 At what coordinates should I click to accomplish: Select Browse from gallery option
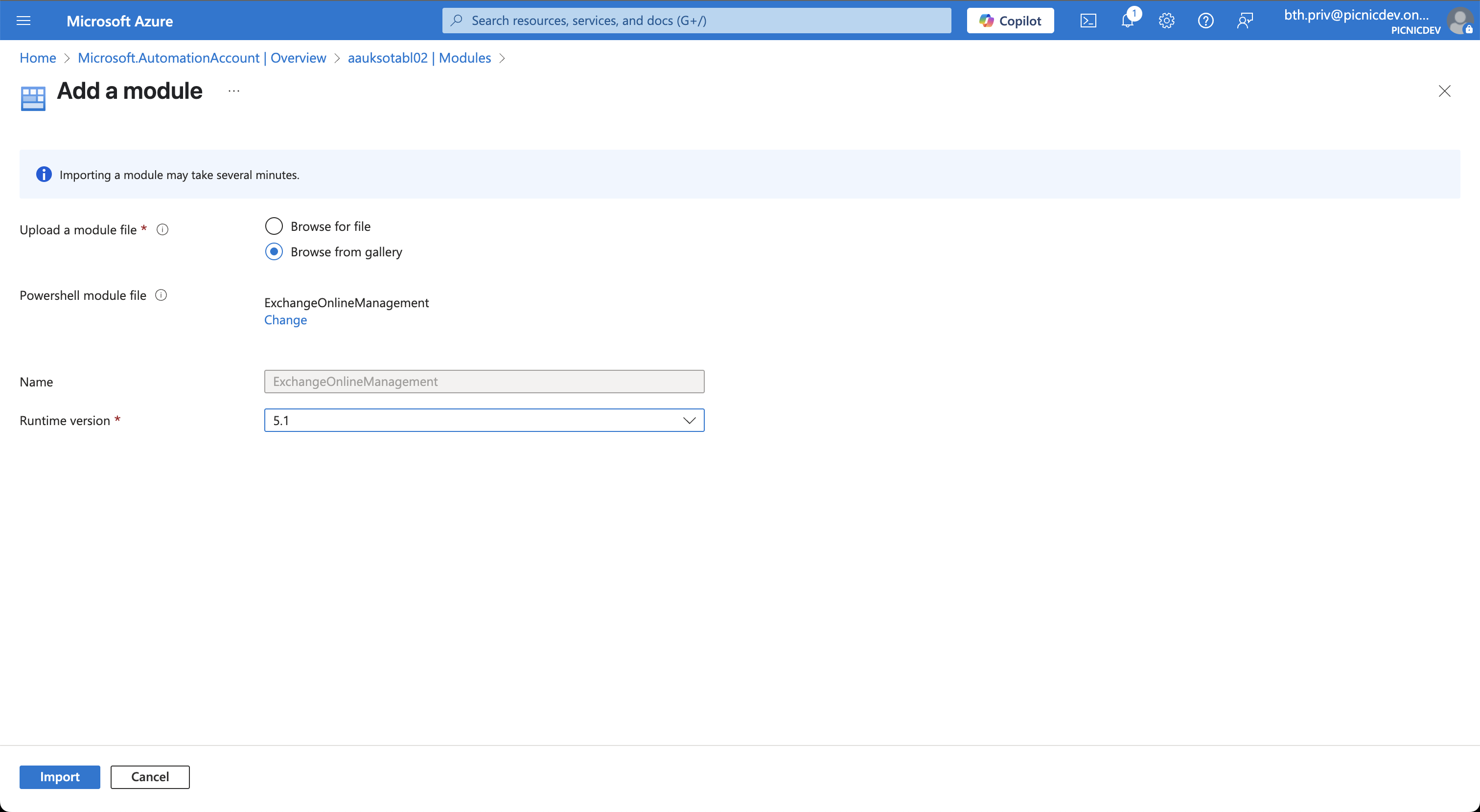point(274,251)
